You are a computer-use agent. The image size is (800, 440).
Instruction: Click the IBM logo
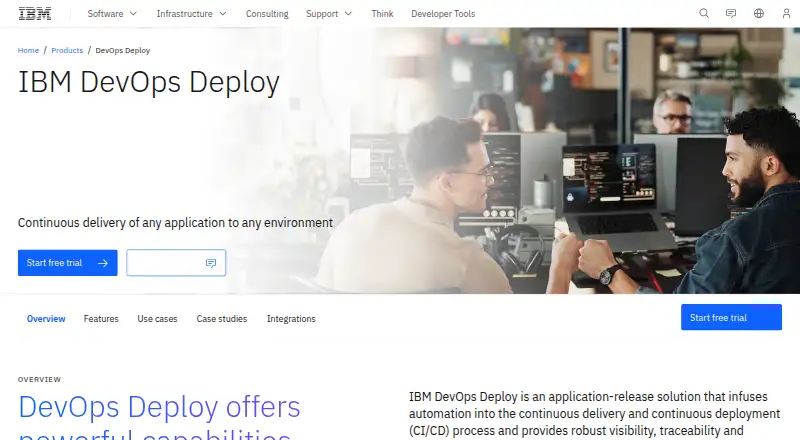pos(35,14)
